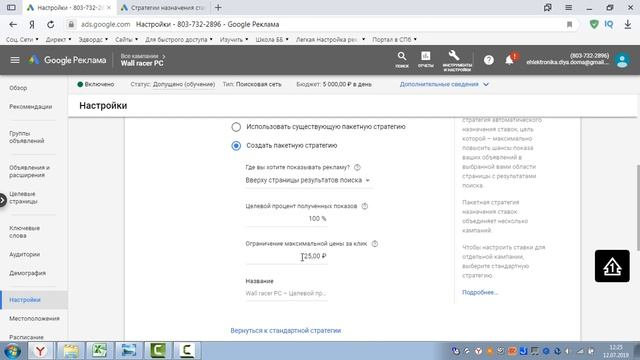Click the Подробнее link

(x=480, y=292)
